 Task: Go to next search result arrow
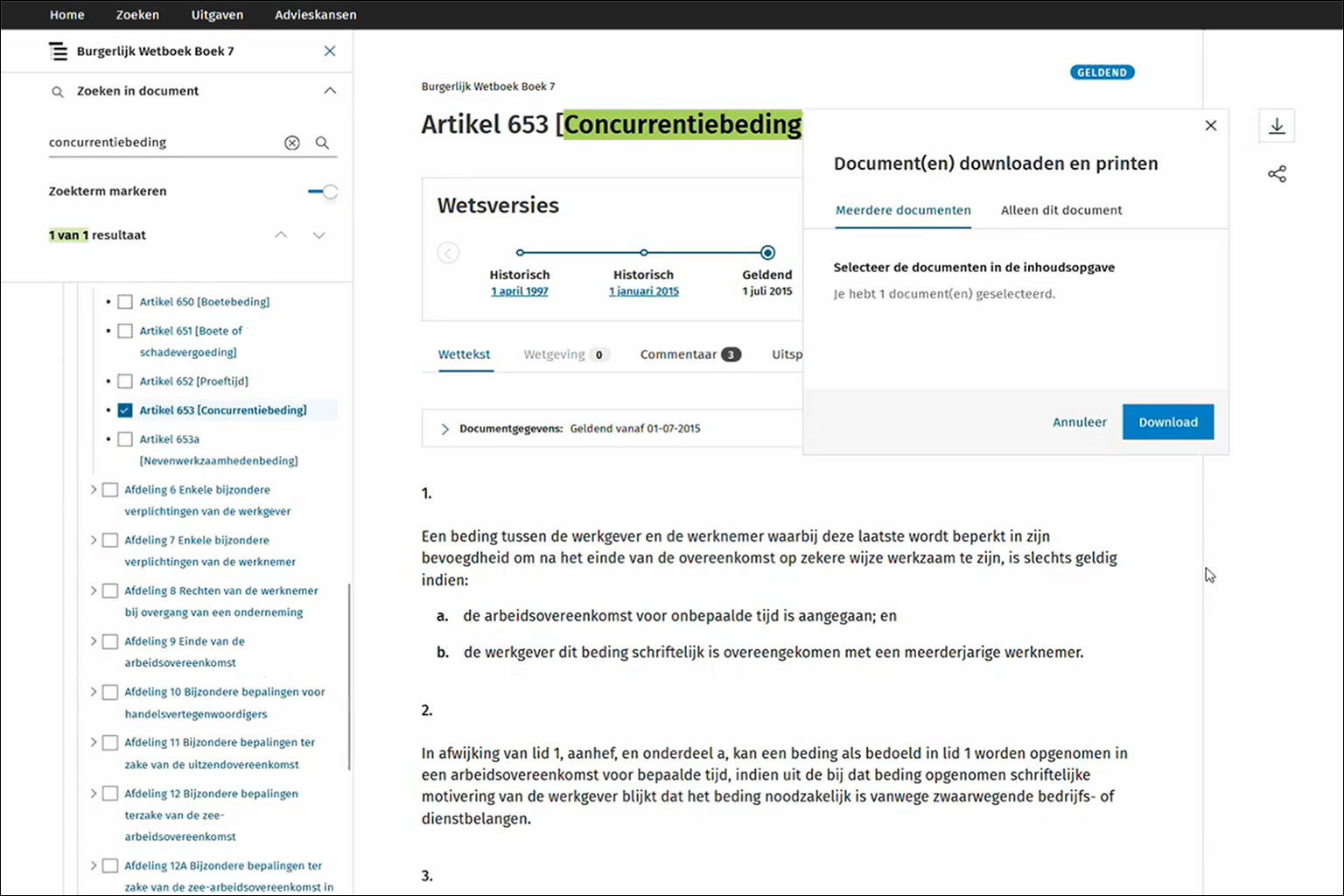tap(318, 235)
